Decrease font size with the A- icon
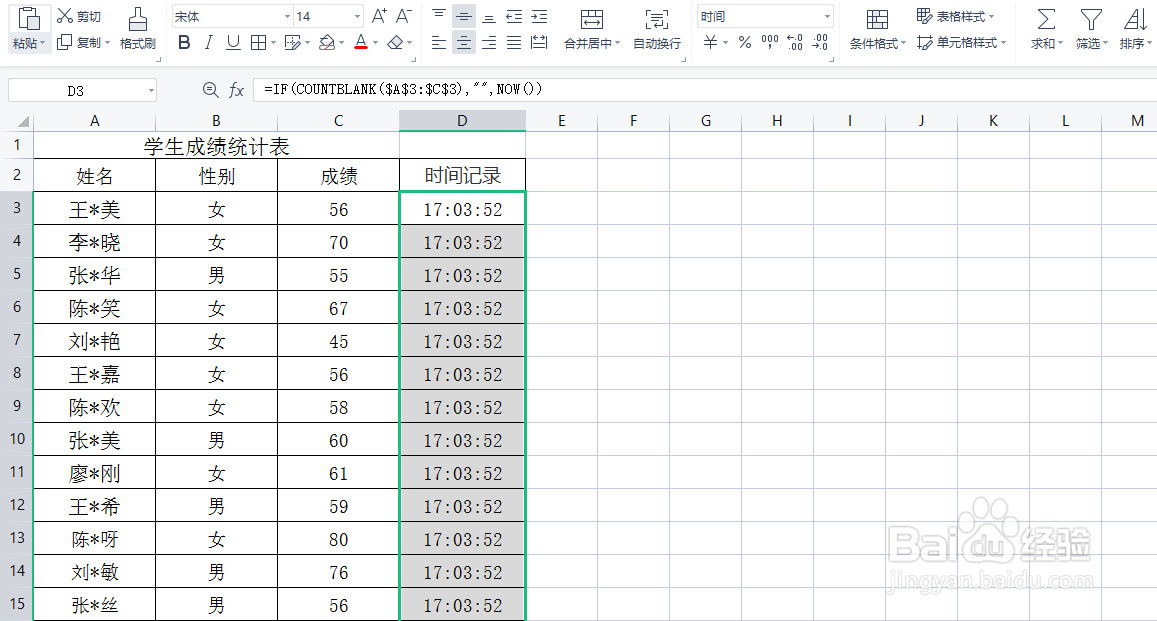Screen dimensions: 1157x621 (x=403, y=15)
